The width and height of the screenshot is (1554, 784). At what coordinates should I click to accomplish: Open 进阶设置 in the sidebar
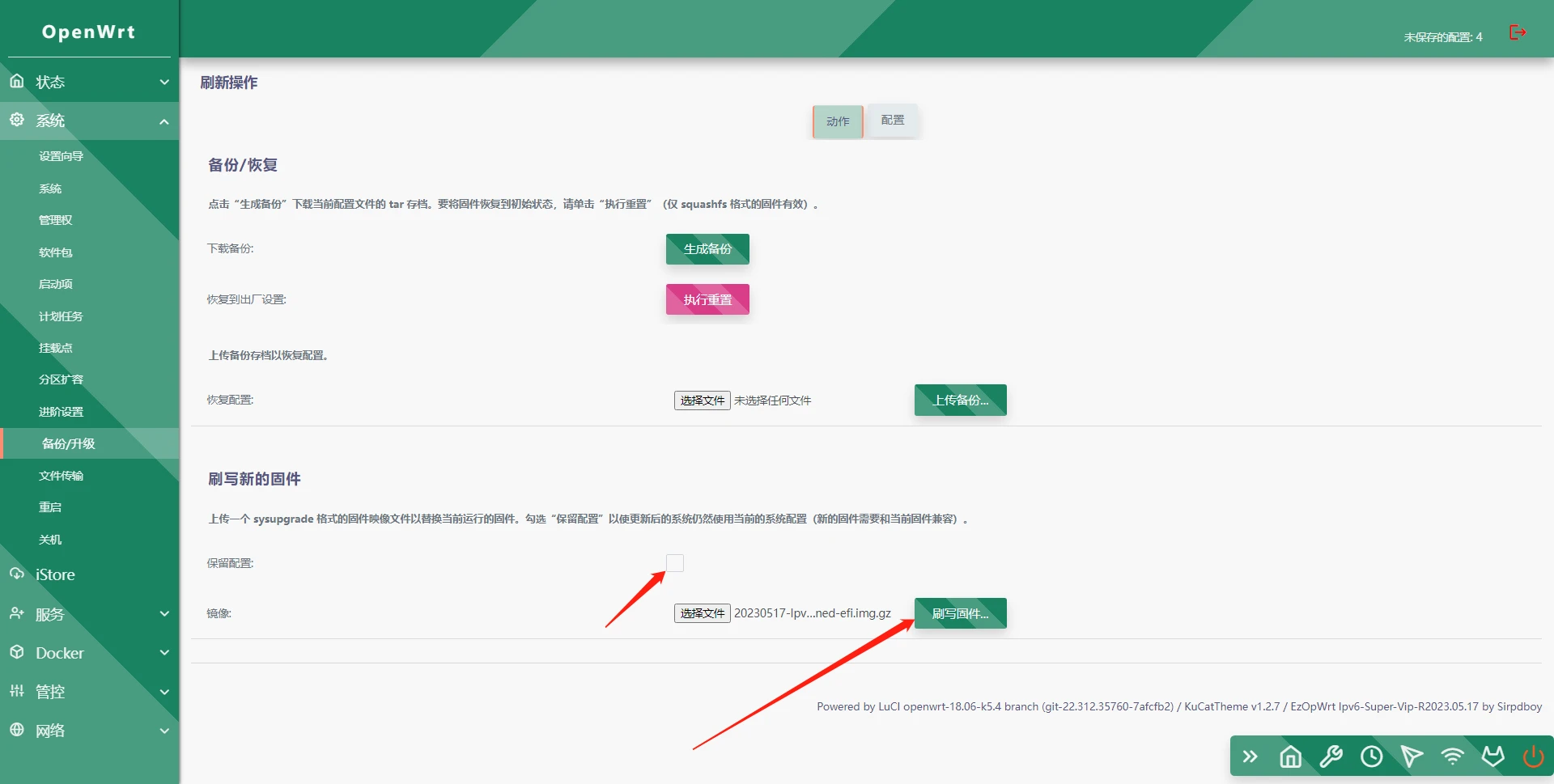click(x=62, y=412)
